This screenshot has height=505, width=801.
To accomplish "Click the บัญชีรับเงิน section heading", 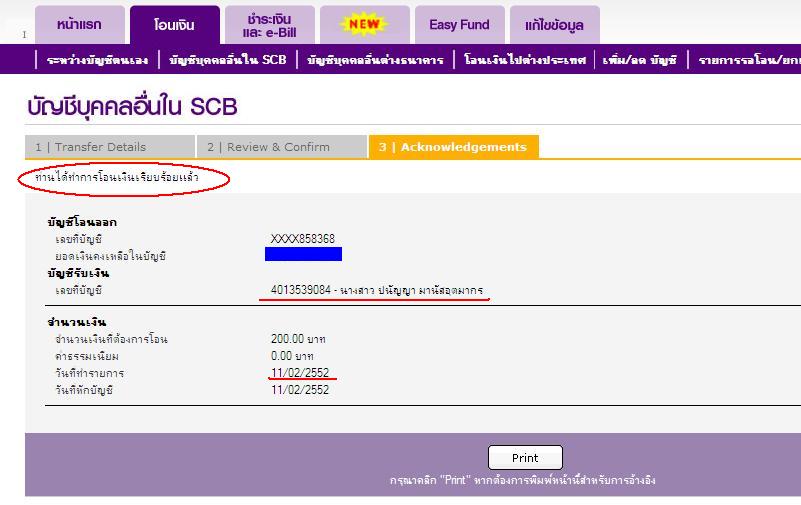I will [x=78, y=273].
